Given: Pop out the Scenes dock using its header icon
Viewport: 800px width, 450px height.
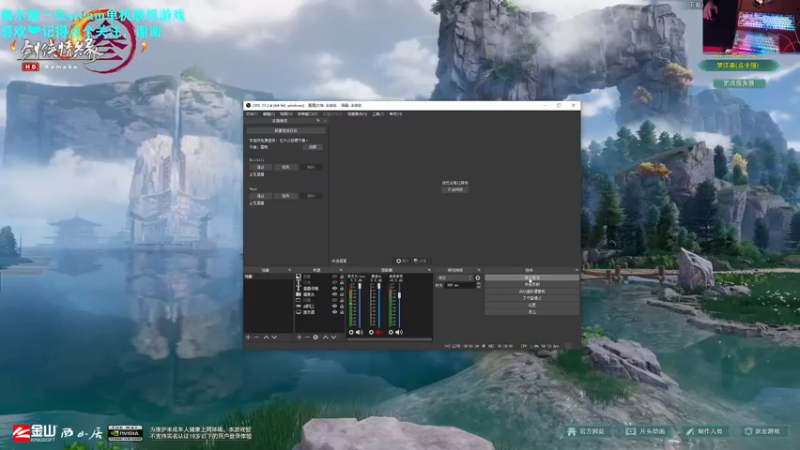Looking at the screenshot, I should 290,270.
